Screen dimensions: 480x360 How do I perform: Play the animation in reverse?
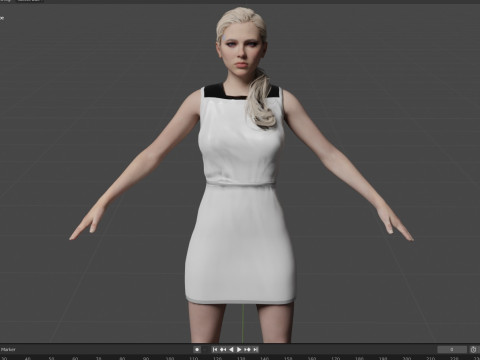coord(231,349)
